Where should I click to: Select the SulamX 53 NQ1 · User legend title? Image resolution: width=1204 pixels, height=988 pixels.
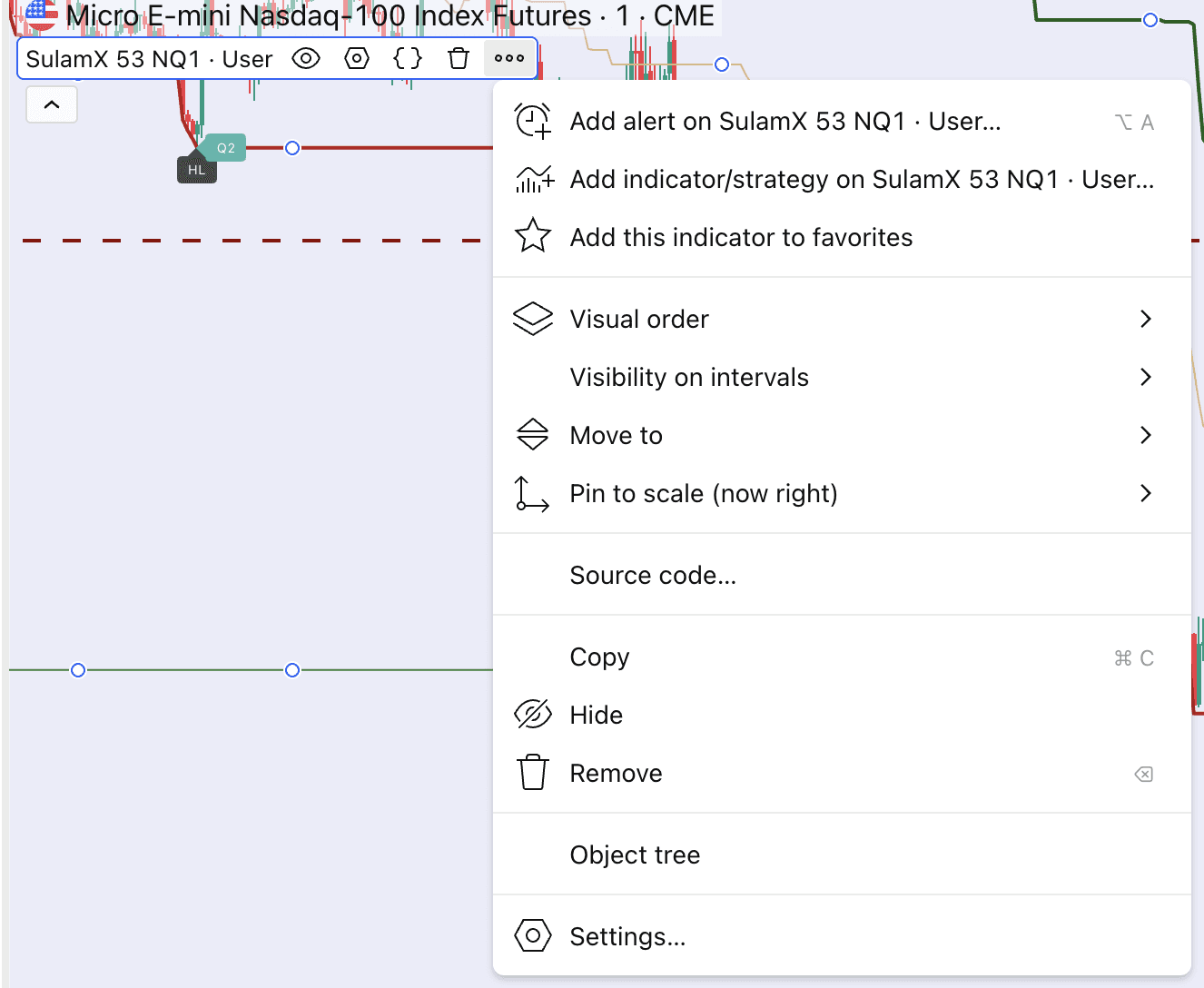click(149, 59)
